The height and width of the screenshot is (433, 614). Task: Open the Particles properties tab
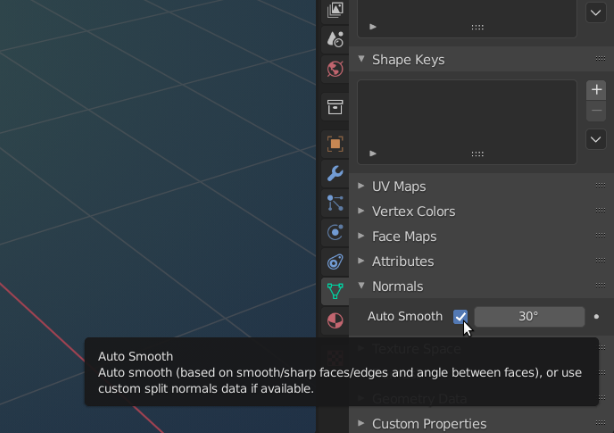(x=335, y=203)
